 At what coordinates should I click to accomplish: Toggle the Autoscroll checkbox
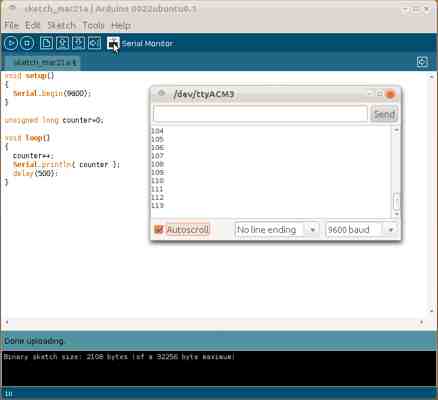tap(158, 229)
